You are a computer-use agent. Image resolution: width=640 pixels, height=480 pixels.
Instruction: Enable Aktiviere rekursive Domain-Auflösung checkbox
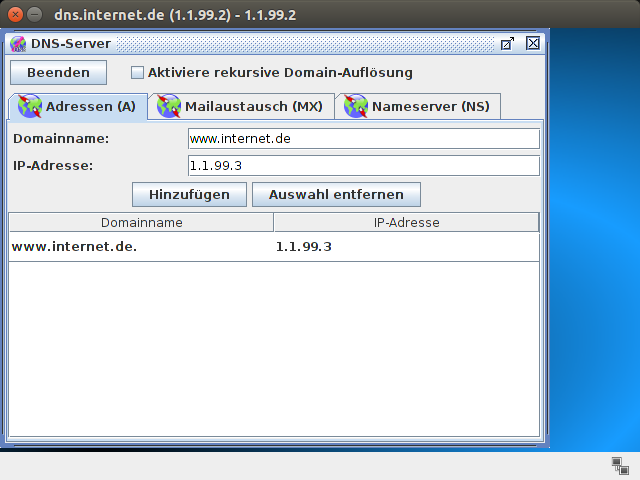(138, 73)
